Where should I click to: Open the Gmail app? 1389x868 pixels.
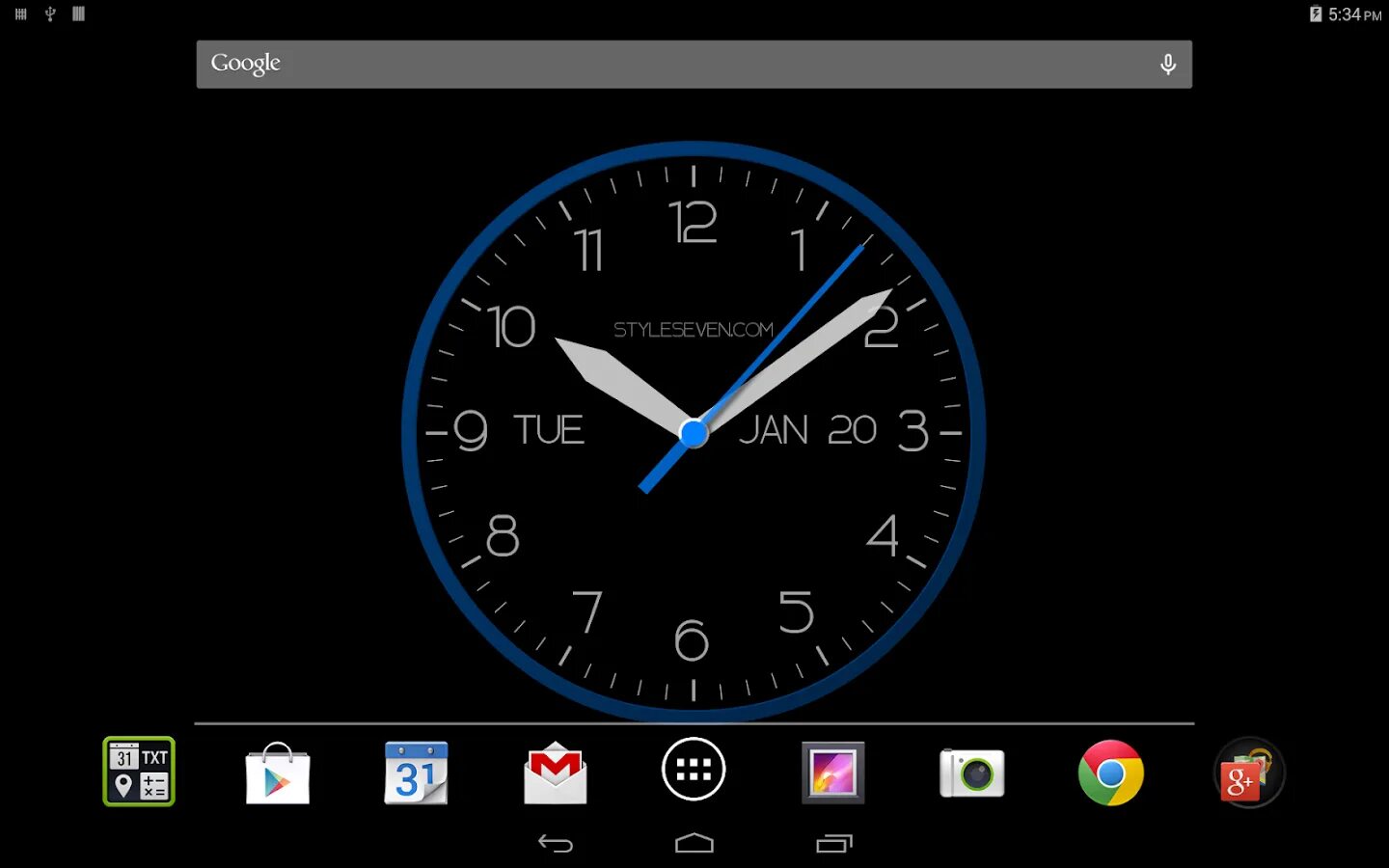pos(556,773)
